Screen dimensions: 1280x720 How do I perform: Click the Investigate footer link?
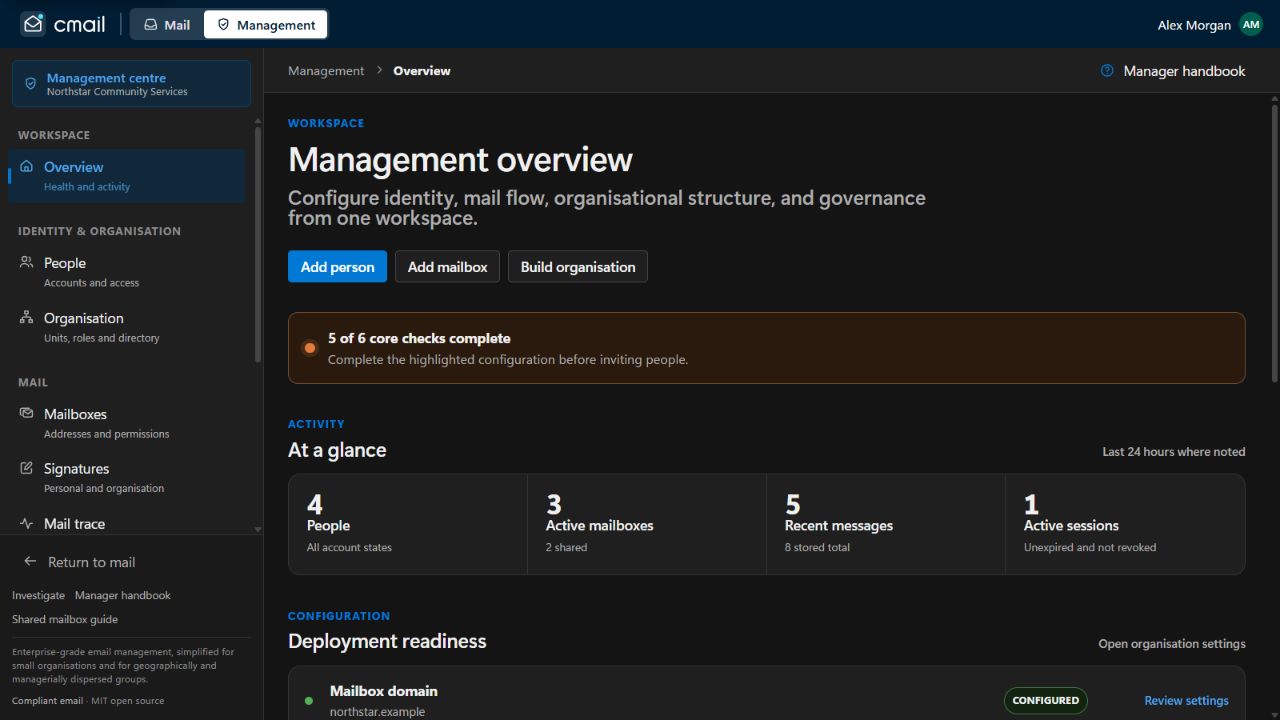click(38, 595)
